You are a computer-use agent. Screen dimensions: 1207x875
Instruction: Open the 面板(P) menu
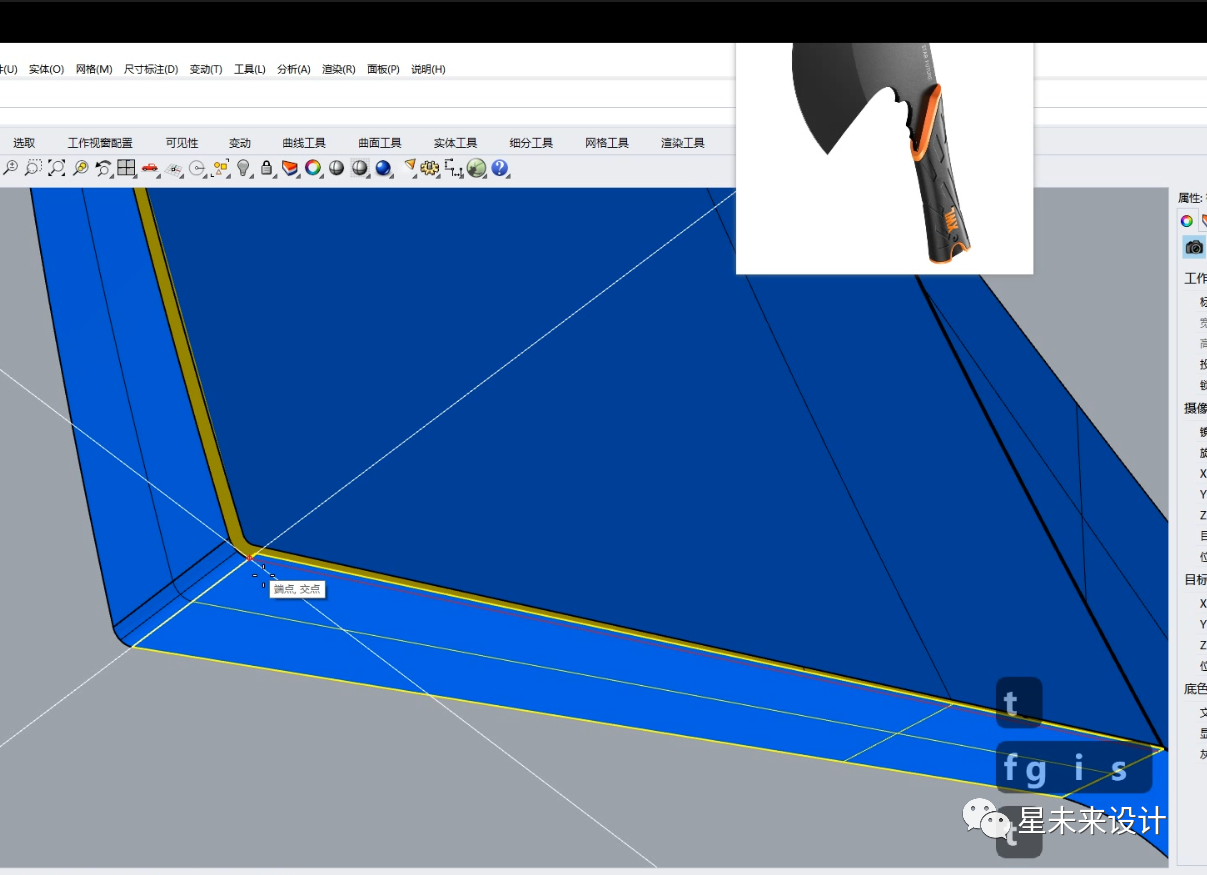pos(383,69)
